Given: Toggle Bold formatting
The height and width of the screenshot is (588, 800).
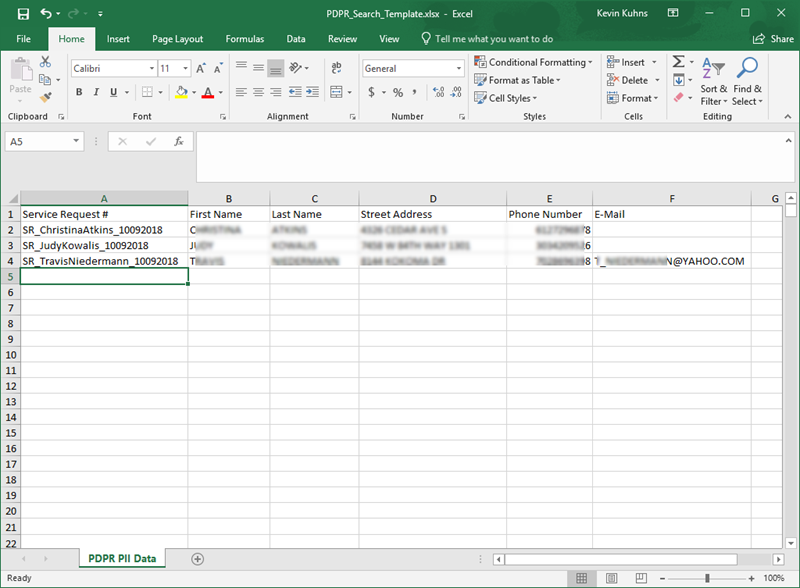Looking at the screenshot, I should pos(80,93).
